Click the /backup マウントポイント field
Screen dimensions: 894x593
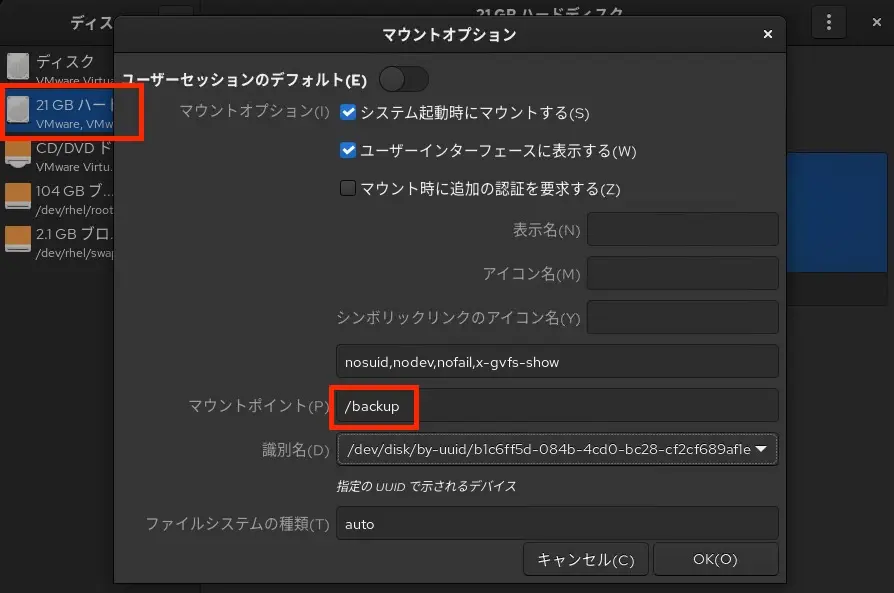pos(557,405)
